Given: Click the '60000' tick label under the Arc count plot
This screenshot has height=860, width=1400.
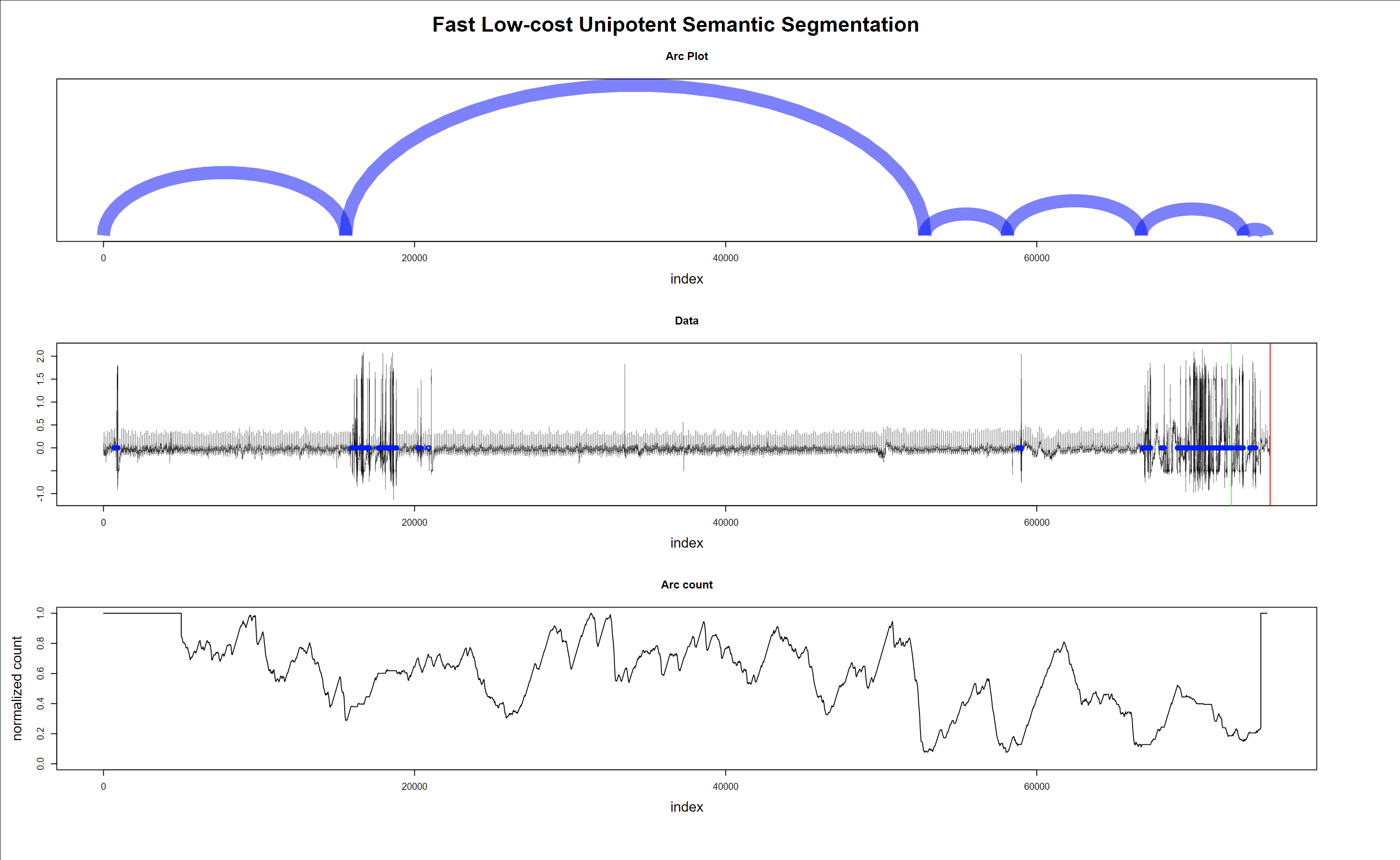Looking at the screenshot, I should (x=1036, y=786).
